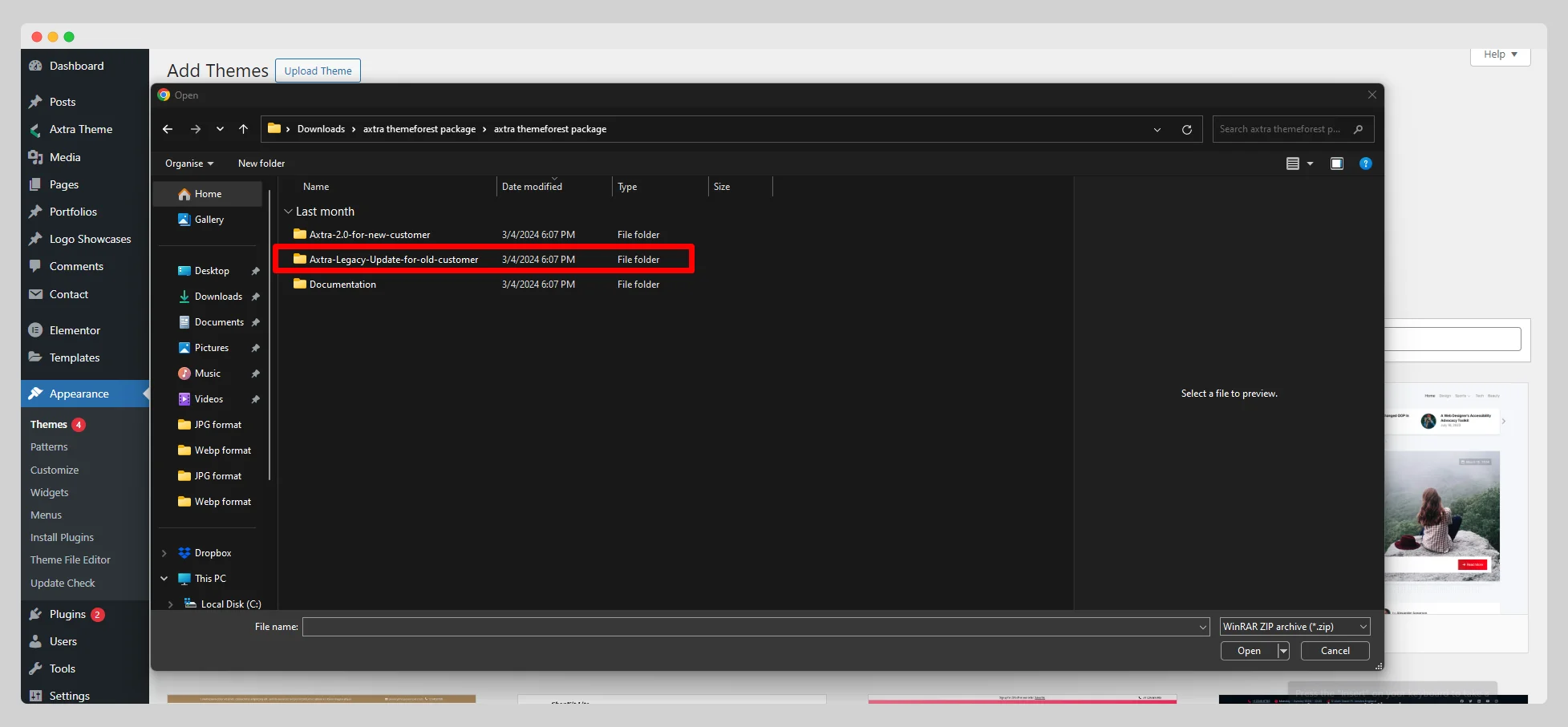Expand the Open button split arrow
The image size is (1568, 727).
(1283, 651)
